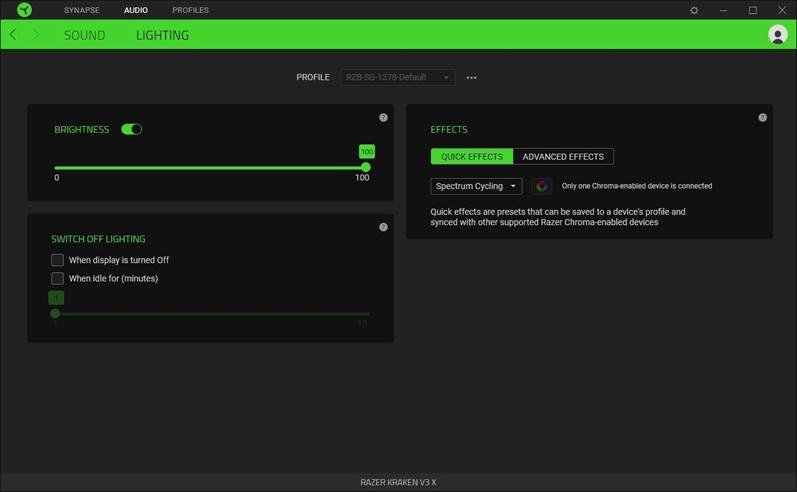The width and height of the screenshot is (797, 492).
Task: Click the idle minutes slider handle
Action: tap(55, 314)
